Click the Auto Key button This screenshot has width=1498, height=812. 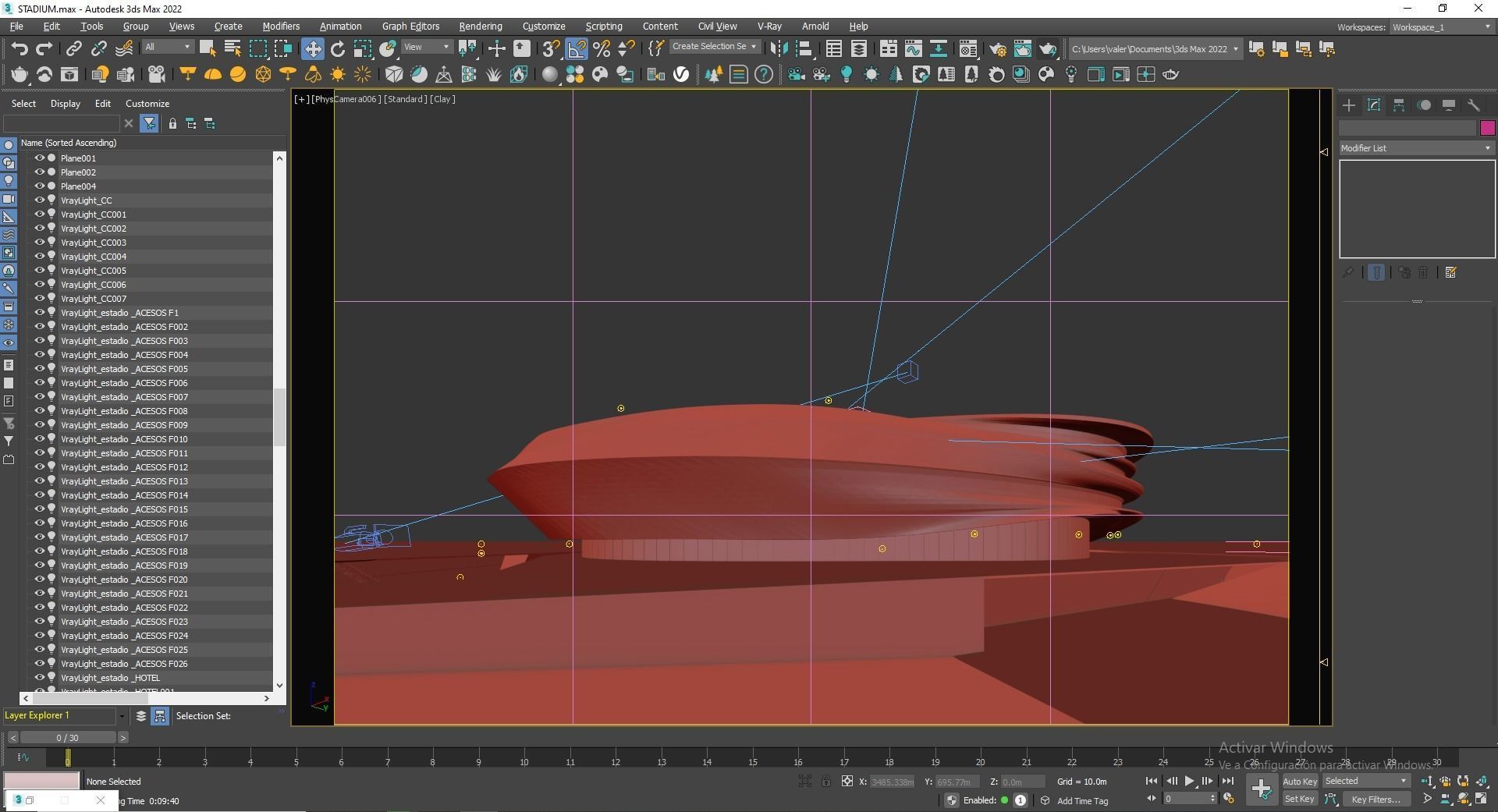coord(1300,782)
